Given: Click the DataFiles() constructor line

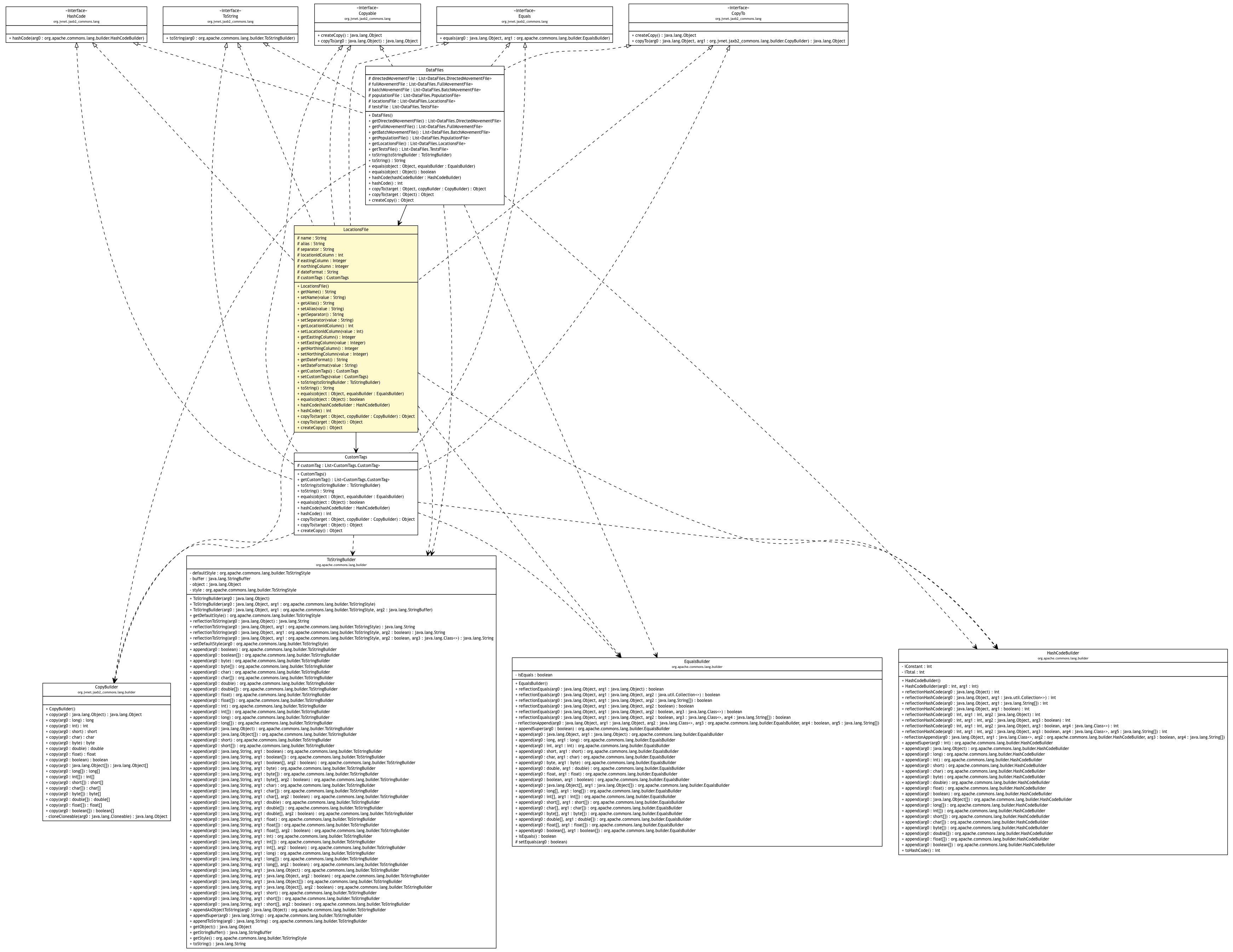Looking at the screenshot, I should click(x=380, y=115).
